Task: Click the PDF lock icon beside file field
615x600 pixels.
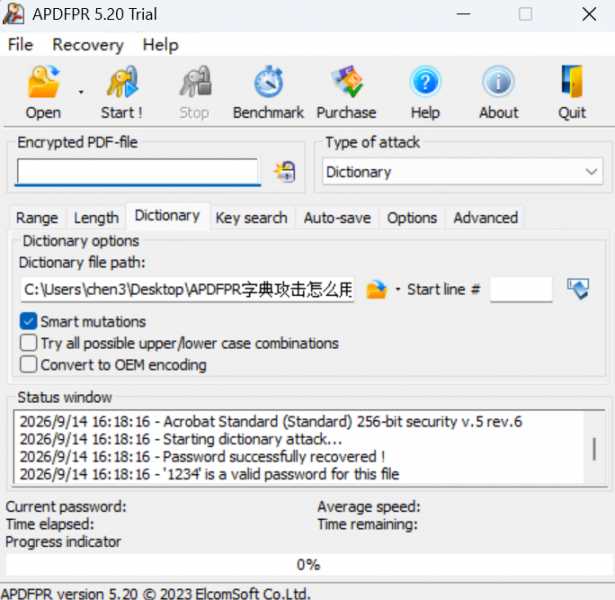Action: pyautogui.click(x=285, y=171)
